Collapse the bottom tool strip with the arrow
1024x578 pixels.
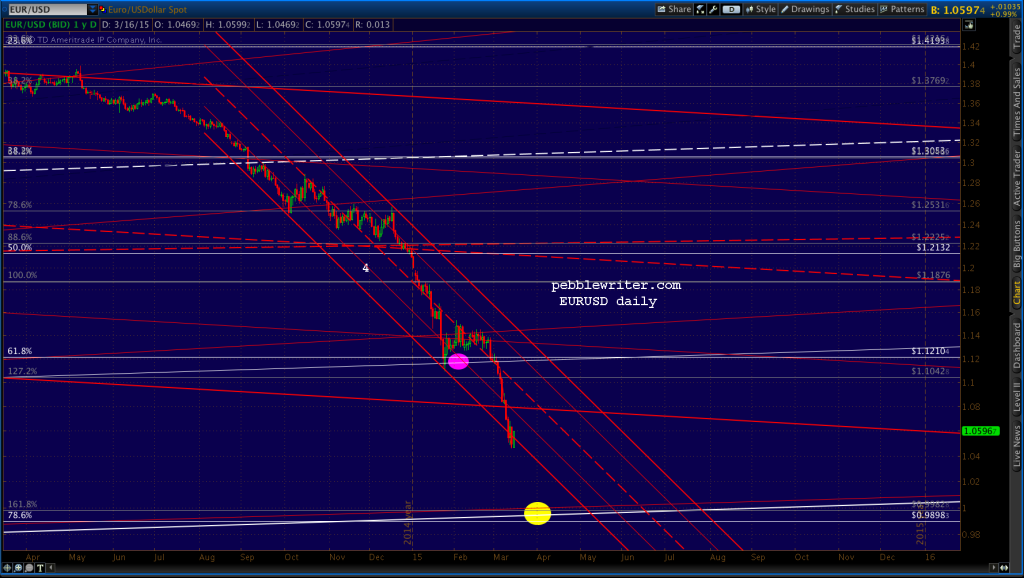(x=51, y=568)
